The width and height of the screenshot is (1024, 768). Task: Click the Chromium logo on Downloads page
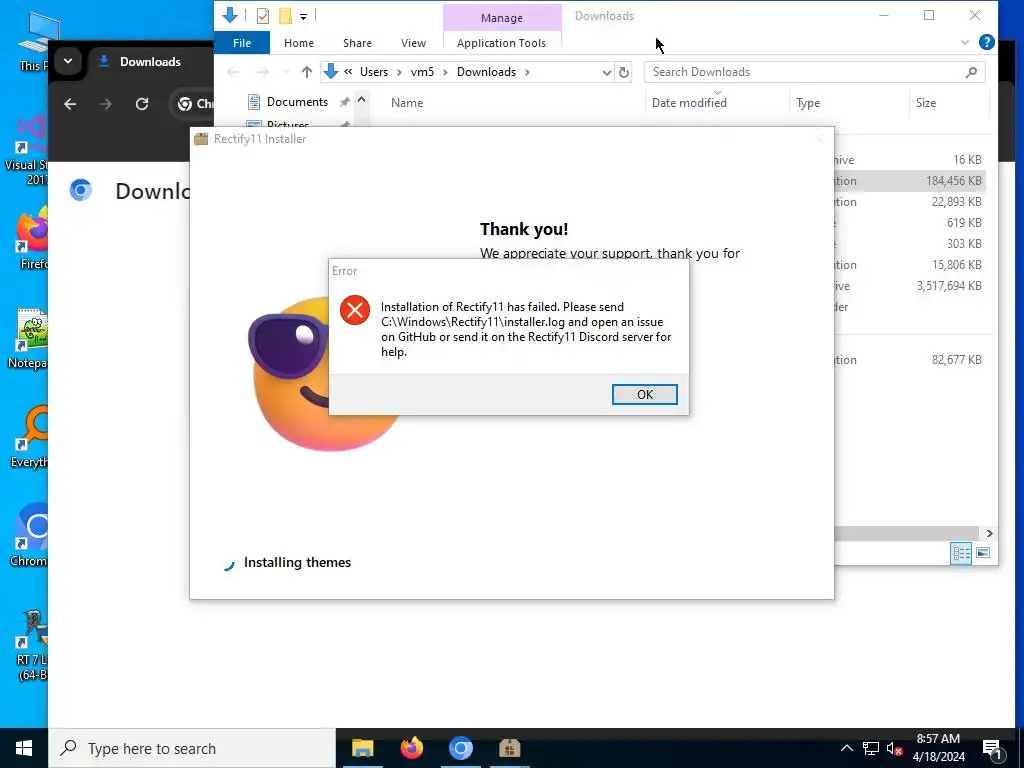81,190
